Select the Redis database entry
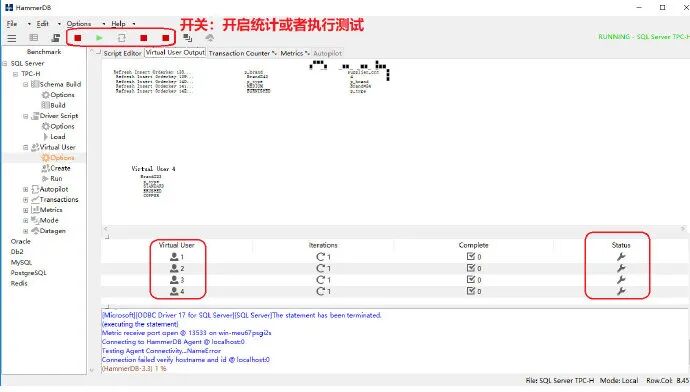 (19, 283)
